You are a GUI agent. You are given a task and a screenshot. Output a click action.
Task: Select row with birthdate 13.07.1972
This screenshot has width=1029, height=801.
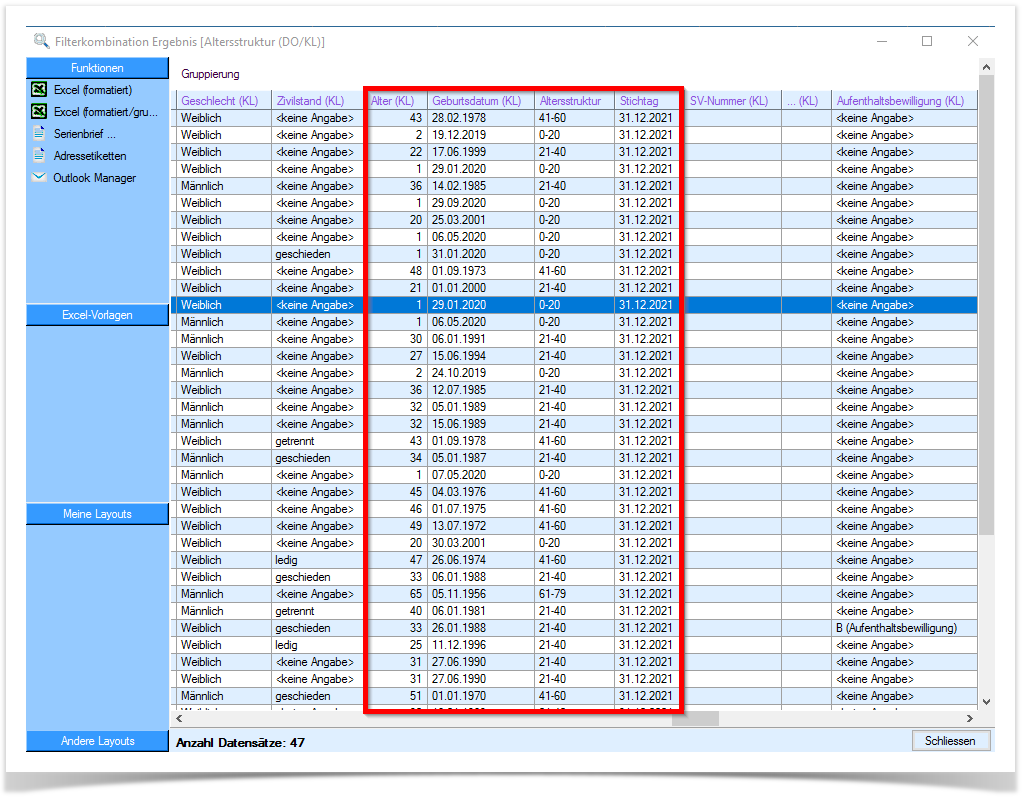coord(574,526)
